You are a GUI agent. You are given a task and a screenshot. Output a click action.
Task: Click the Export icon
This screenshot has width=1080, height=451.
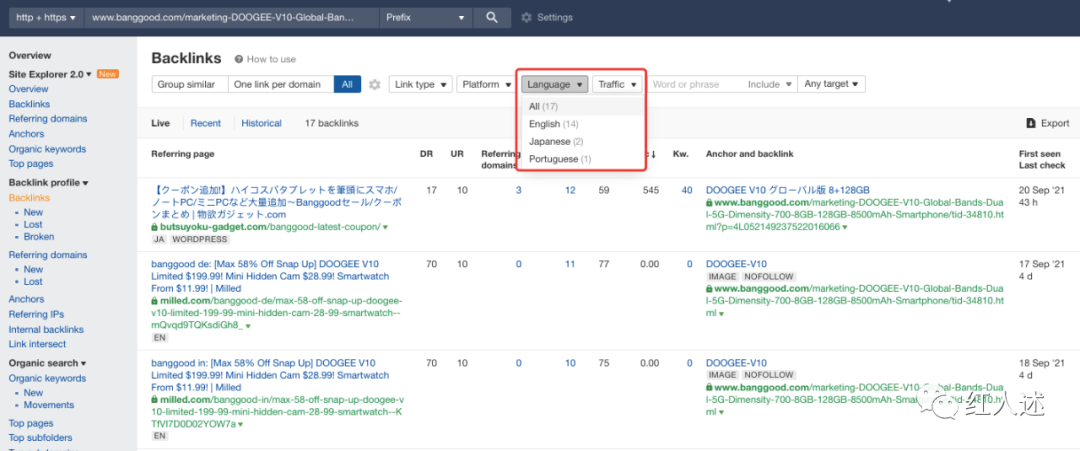[1032, 123]
